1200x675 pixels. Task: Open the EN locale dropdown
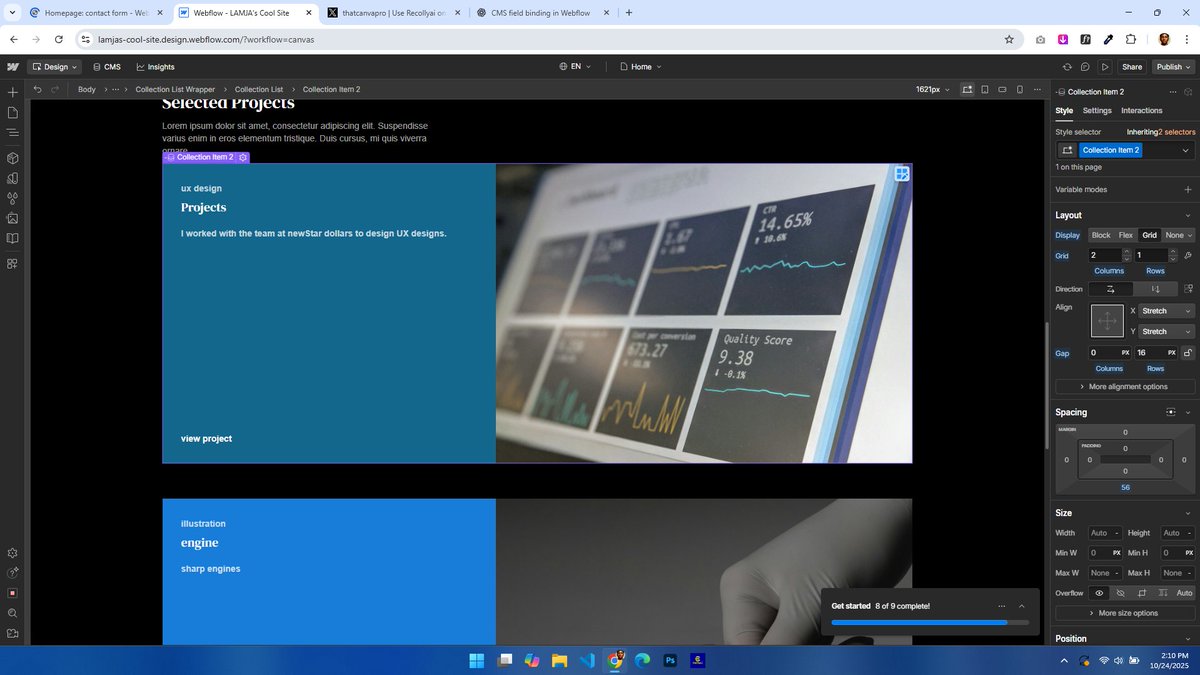[575, 67]
